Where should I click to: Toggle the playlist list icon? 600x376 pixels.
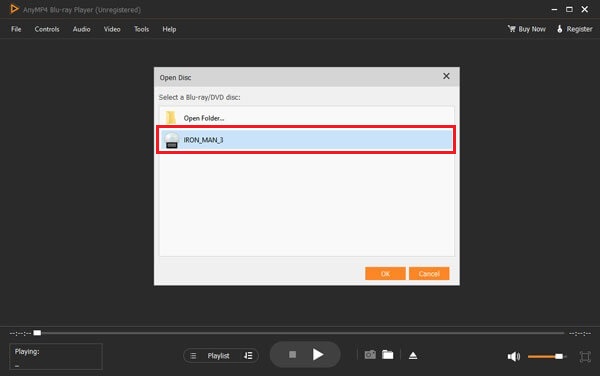pos(193,356)
